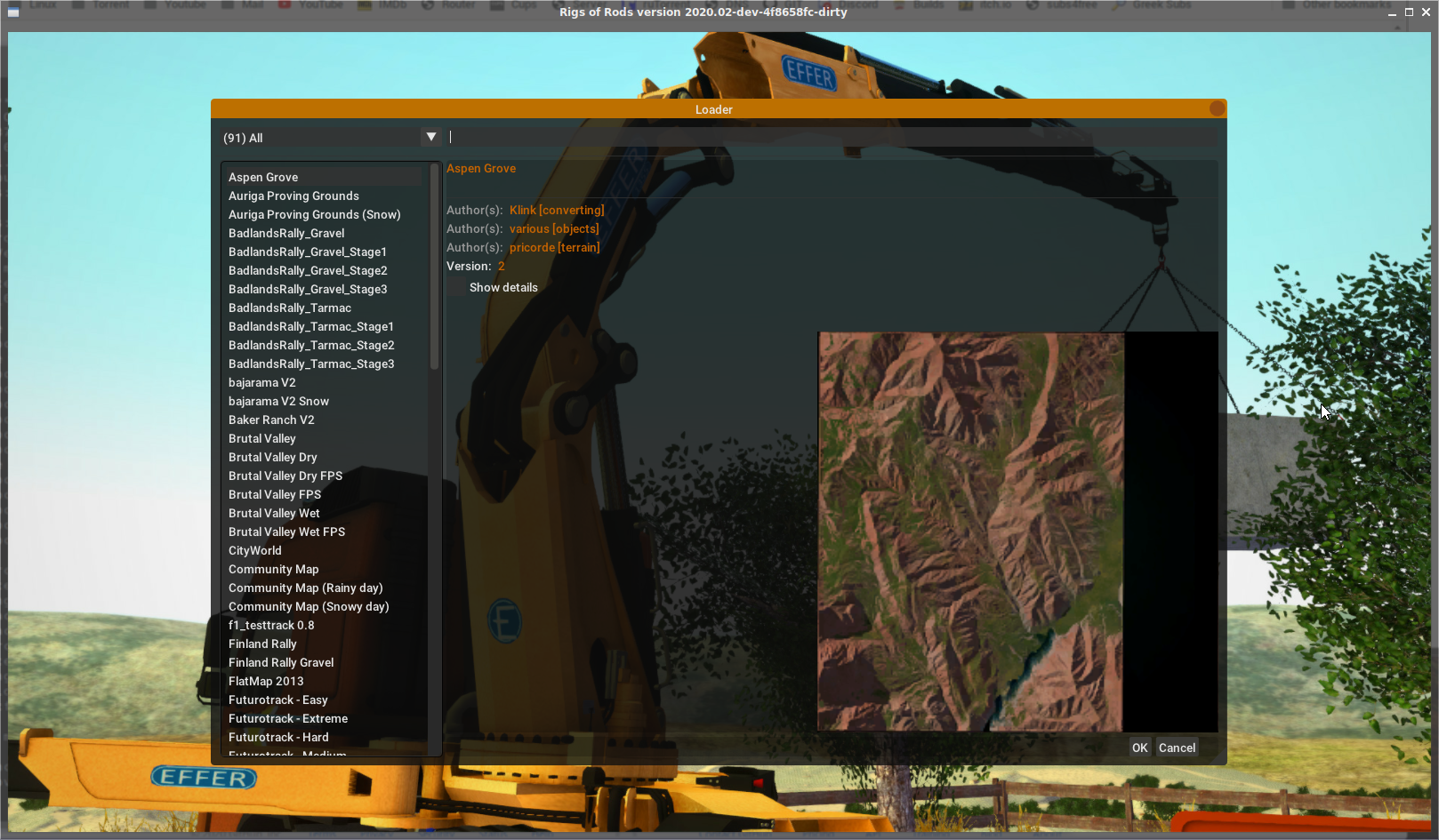Select BadlandsRally_Gravel_Stage3 entry
This screenshot has height=840, width=1439.
coord(325,289)
